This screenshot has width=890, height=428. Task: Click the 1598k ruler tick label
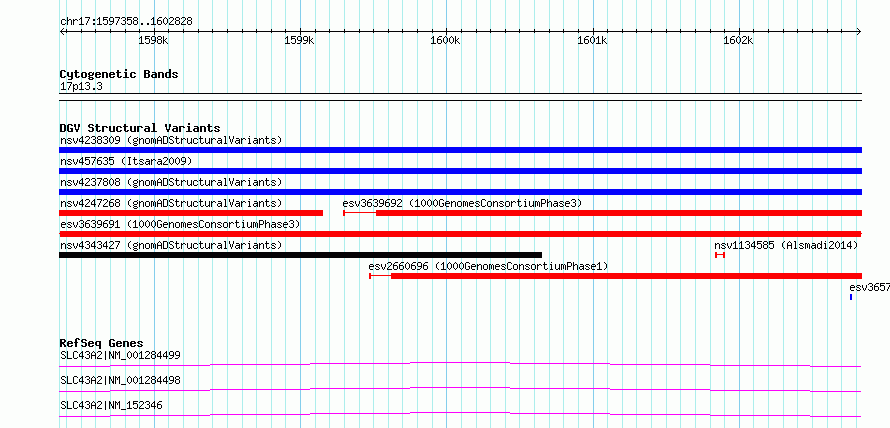[x=153, y=40]
